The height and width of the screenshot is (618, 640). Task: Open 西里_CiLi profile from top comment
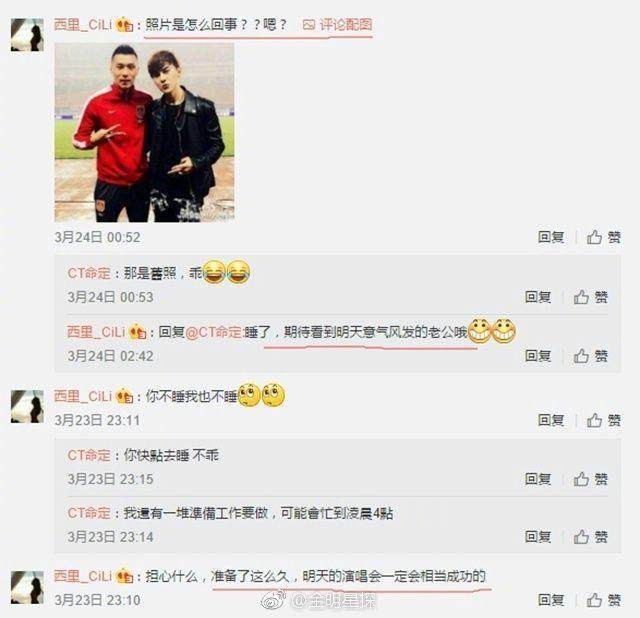pyautogui.click(x=83, y=25)
